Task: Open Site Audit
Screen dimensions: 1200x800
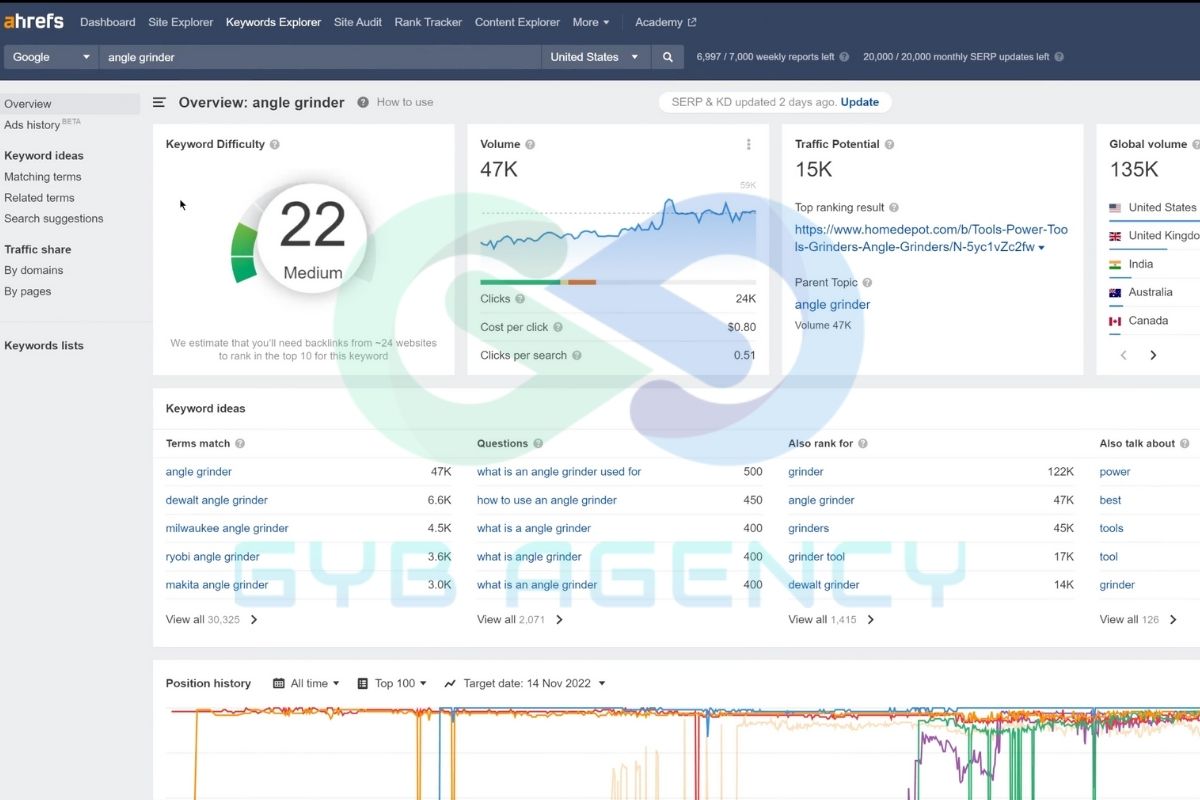Action: [358, 22]
